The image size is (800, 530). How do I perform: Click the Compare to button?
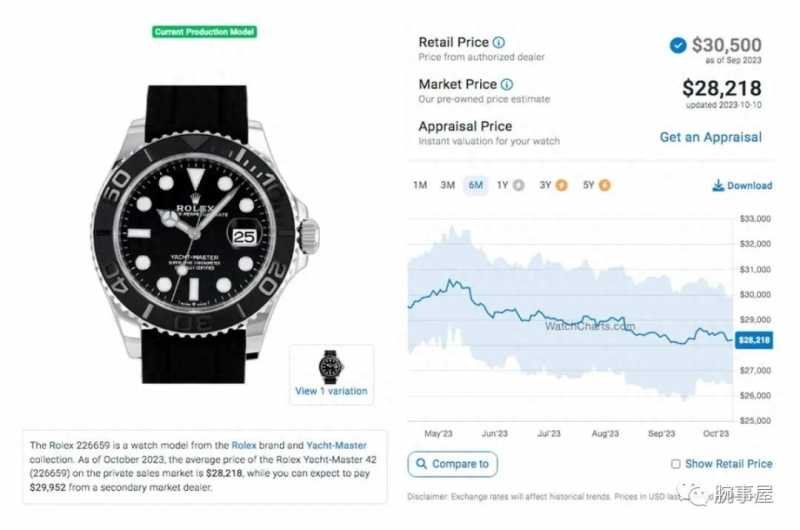tap(453, 464)
